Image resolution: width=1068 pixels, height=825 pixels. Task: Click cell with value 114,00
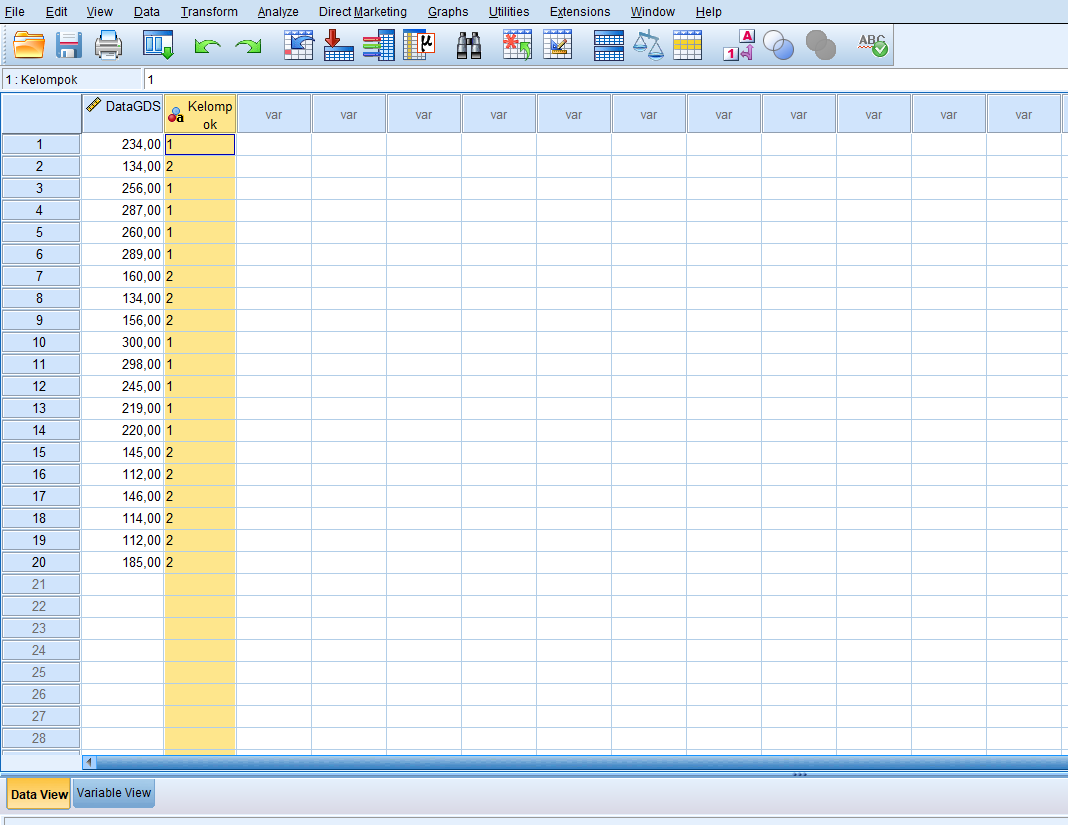[x=123, y=518]
